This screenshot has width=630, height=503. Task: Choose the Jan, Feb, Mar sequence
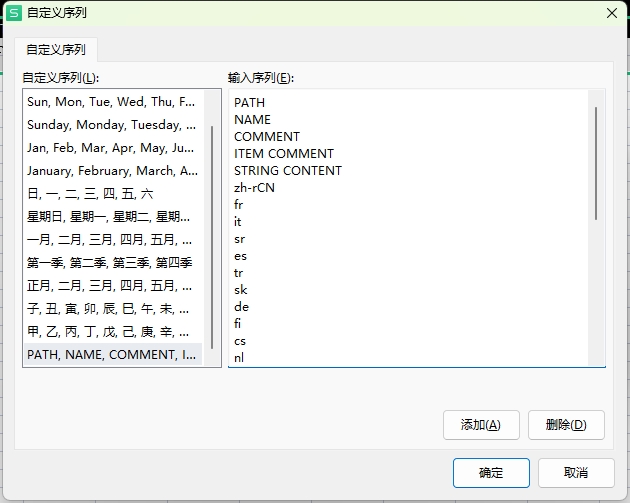point(113,148)
